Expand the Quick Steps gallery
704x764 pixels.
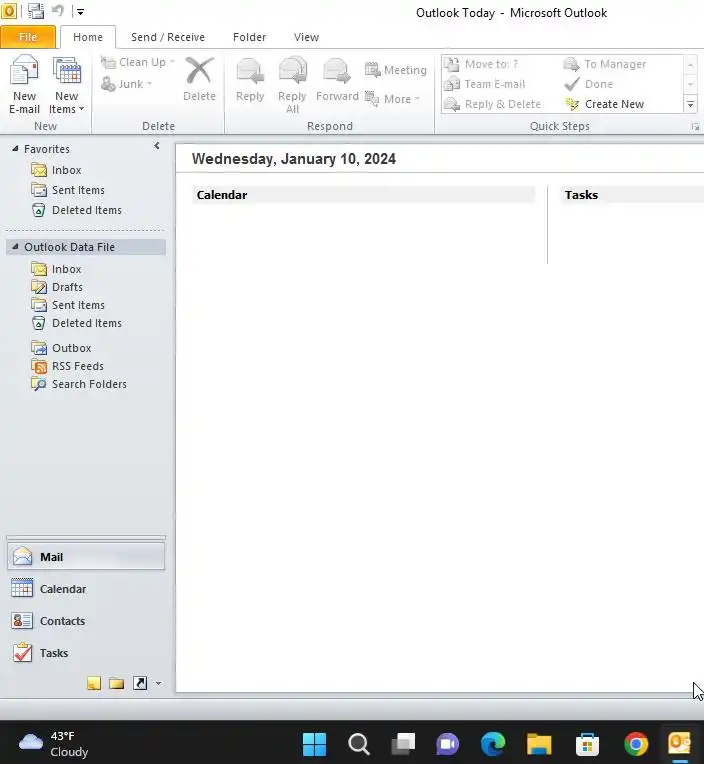point(690,104)
